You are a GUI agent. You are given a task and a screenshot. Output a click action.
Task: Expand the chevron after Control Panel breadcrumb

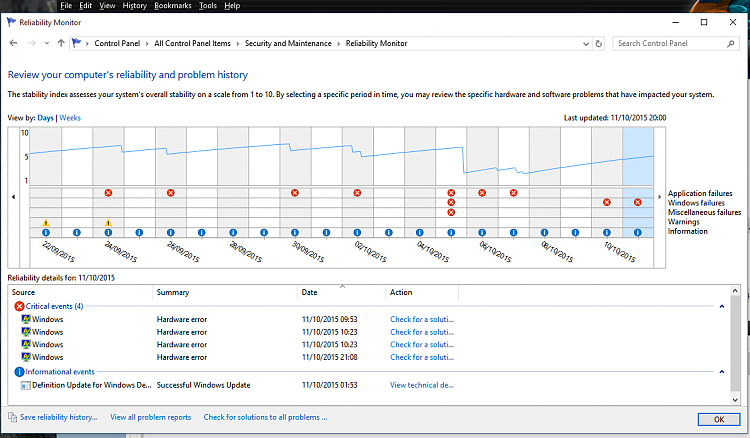(x=147, y=44)
